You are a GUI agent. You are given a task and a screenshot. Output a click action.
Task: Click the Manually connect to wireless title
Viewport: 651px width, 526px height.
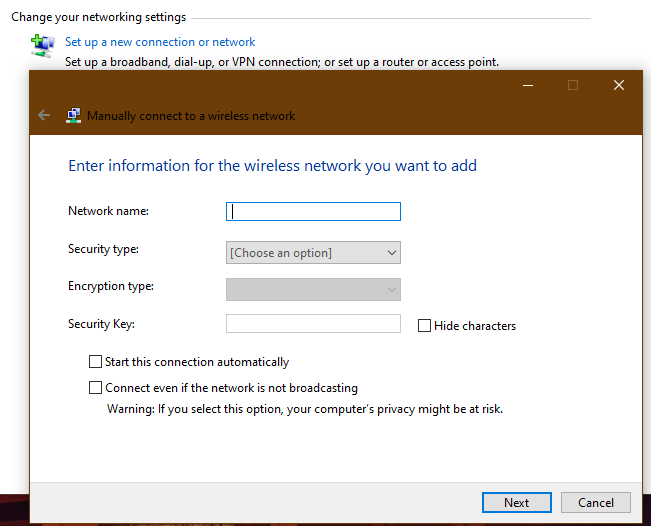pos(191,116)
